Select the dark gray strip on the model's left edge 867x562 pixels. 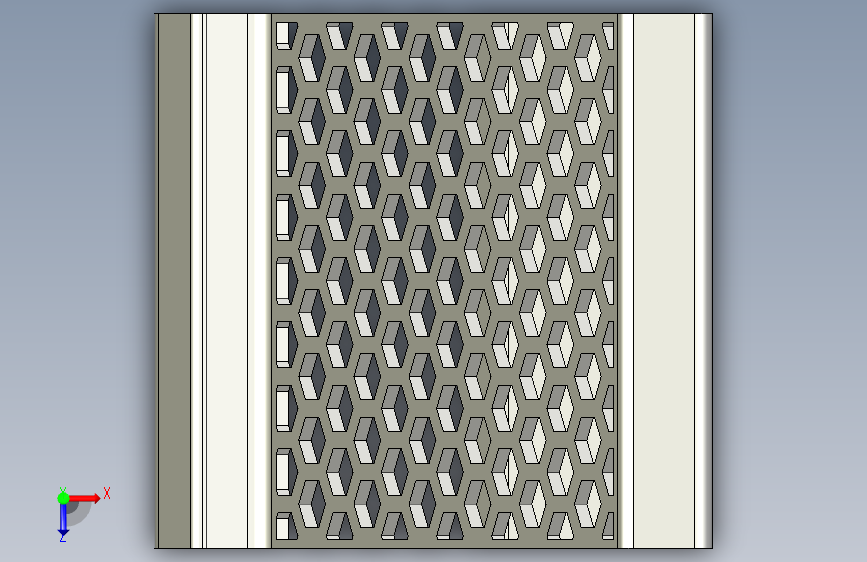click(174, 281)
